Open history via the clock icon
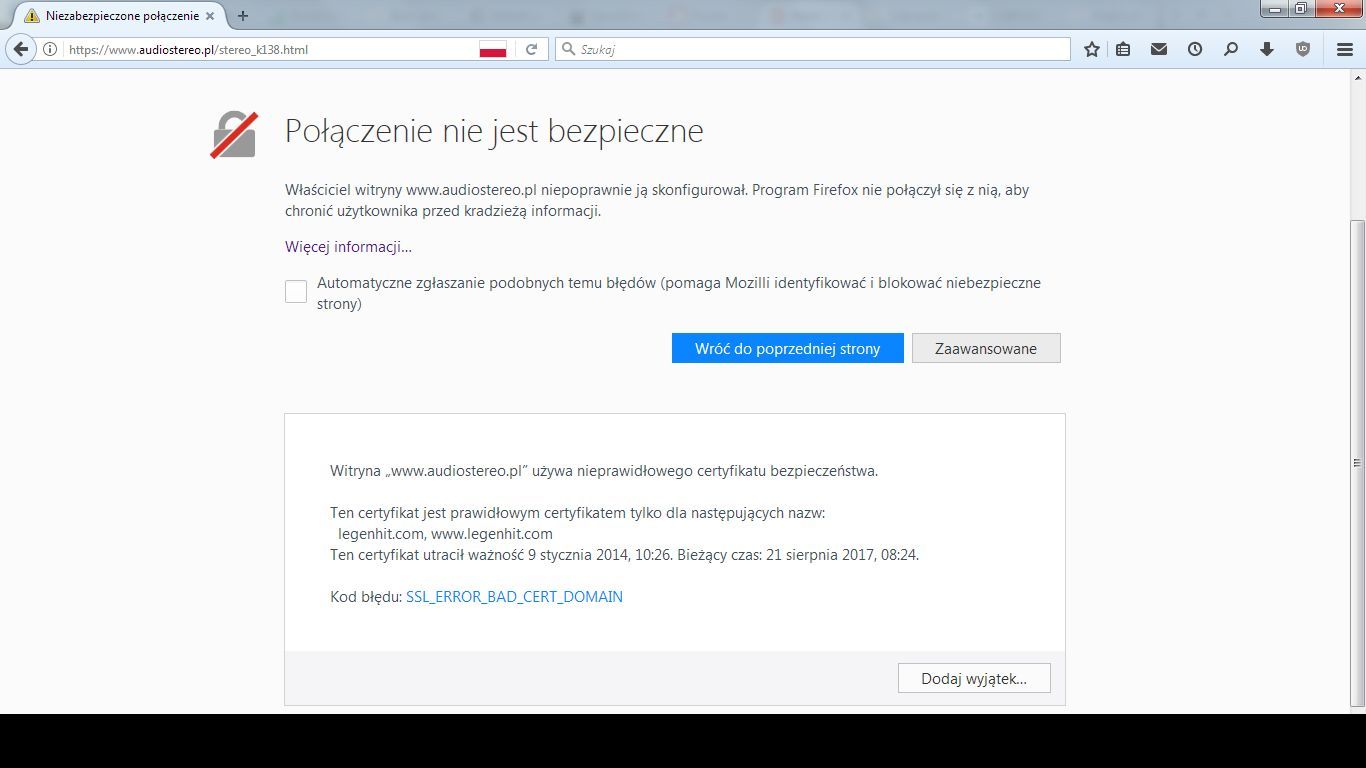 coord(1195,49)
